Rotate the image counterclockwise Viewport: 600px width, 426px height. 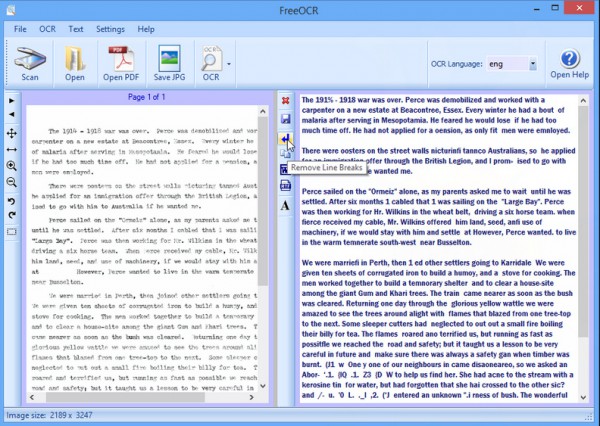tap(11, 201)
